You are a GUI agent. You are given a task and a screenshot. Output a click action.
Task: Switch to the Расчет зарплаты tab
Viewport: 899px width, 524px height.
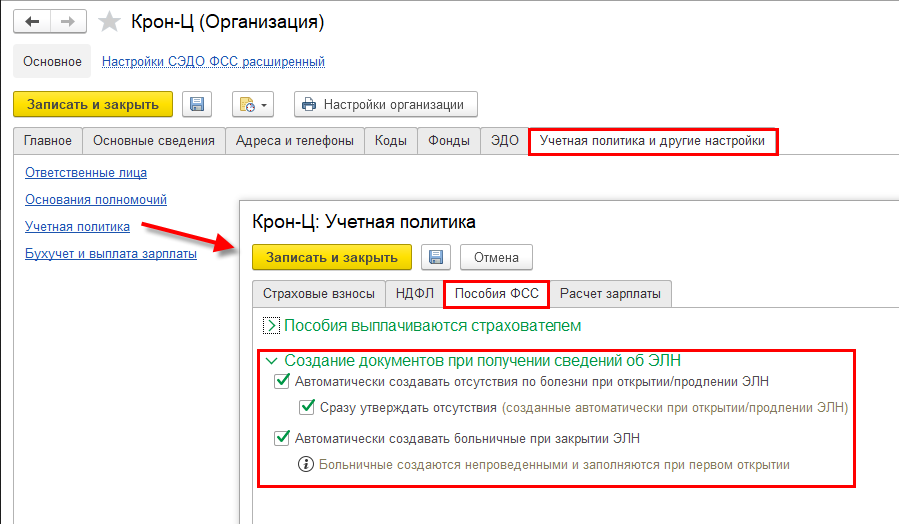pos(610,294)
